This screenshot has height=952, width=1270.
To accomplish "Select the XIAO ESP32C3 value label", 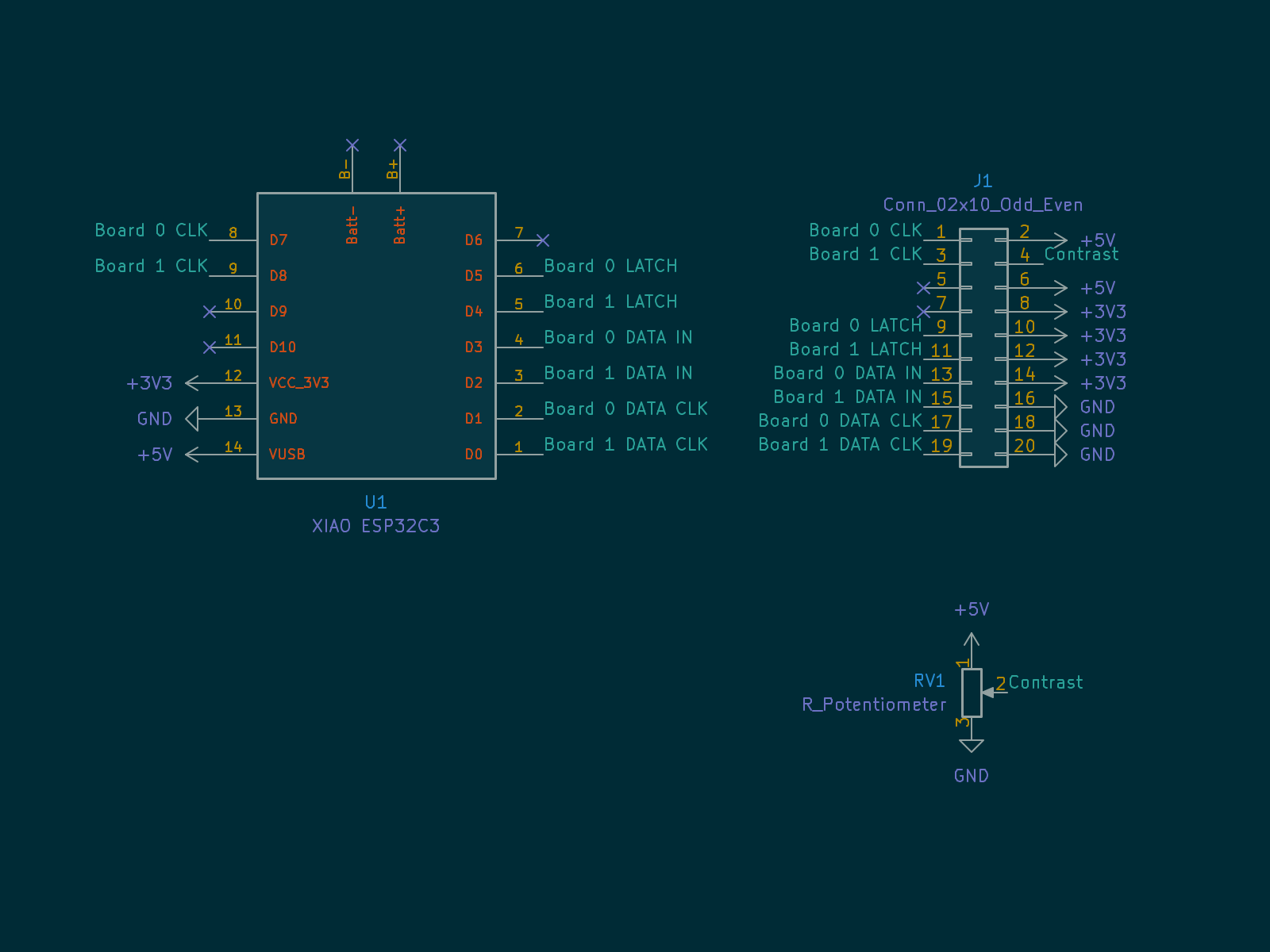I will pyautogui.click(x=375, y=526).
